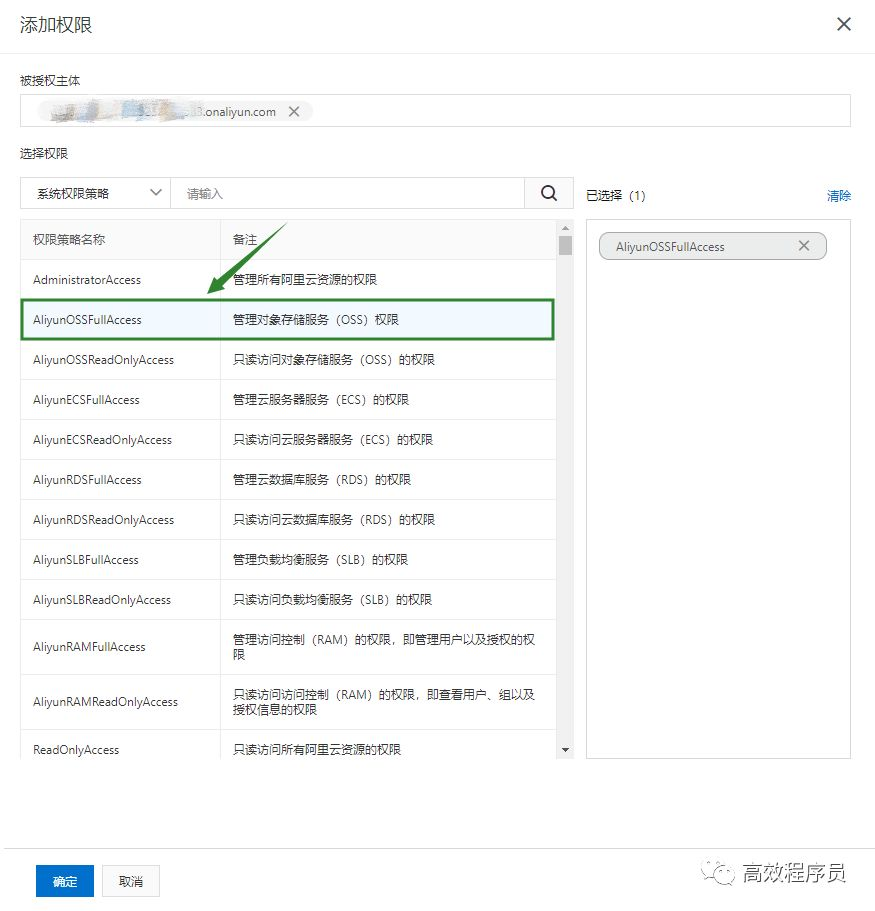Image resolution: width=875 pixels, height=911 pixels.
Task: Click the 只读访问所有阿里云资源的权限 description
Action: (317, 749)
